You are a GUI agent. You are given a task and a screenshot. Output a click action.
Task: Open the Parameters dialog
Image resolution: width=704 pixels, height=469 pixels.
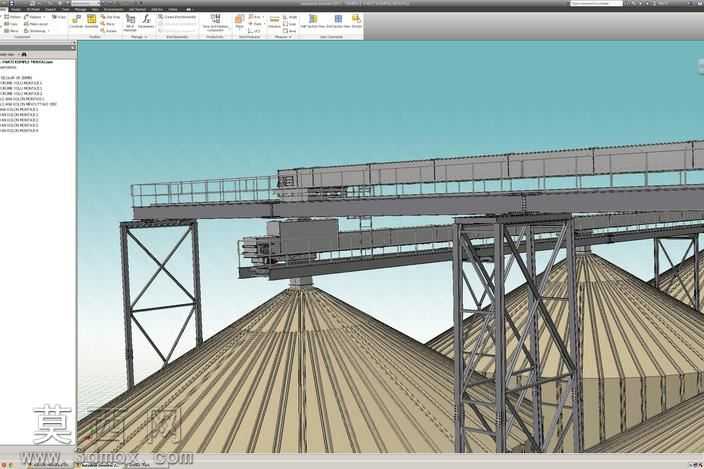click(x=146, y=21)
